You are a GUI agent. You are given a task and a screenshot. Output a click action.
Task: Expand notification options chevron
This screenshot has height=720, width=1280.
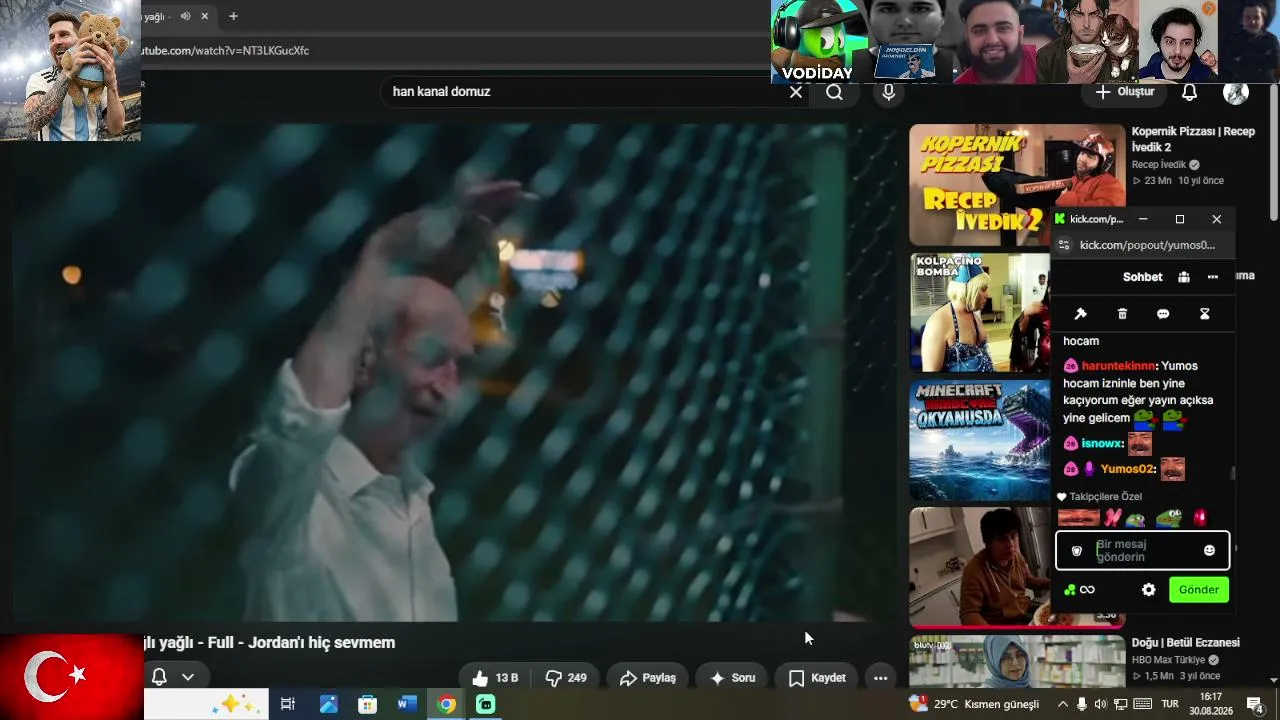(x=187, y=677)
